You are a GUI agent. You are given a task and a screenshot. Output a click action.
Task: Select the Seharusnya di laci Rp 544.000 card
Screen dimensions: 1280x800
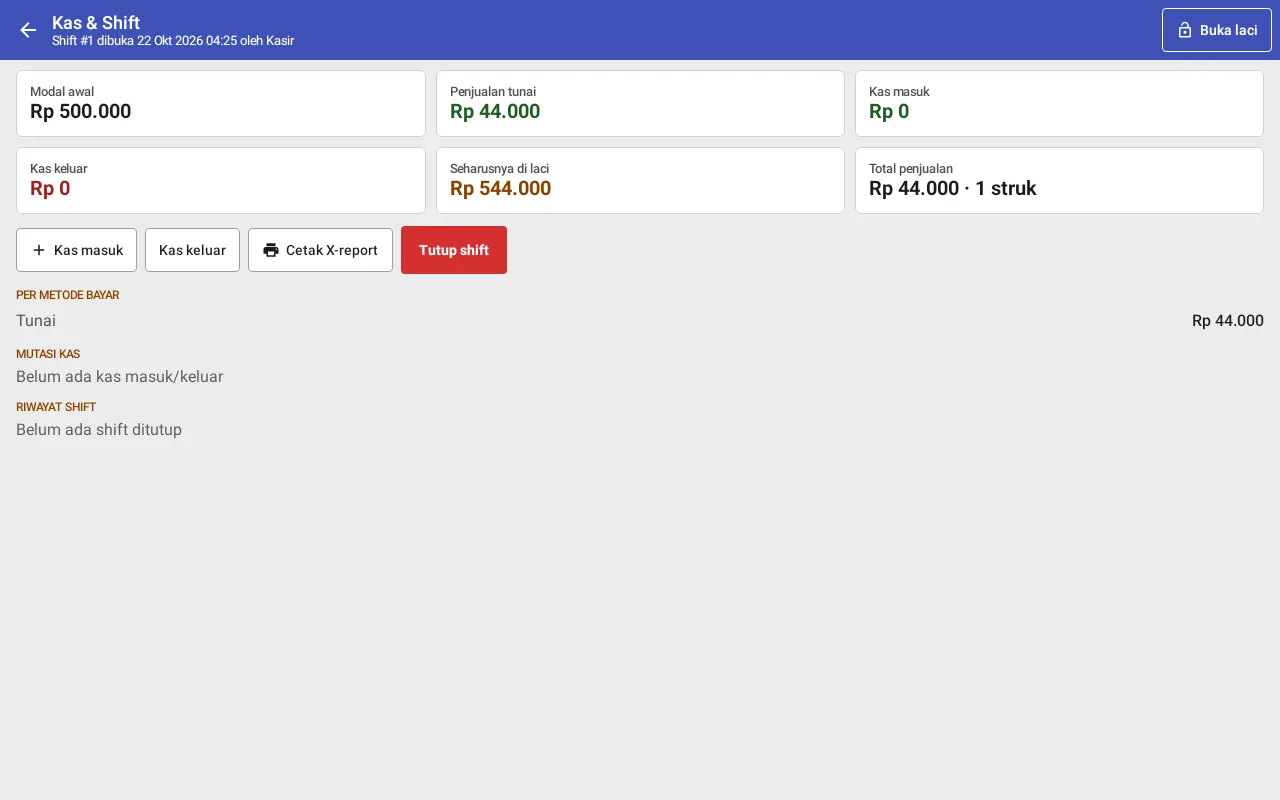click(x=640, y=180)
